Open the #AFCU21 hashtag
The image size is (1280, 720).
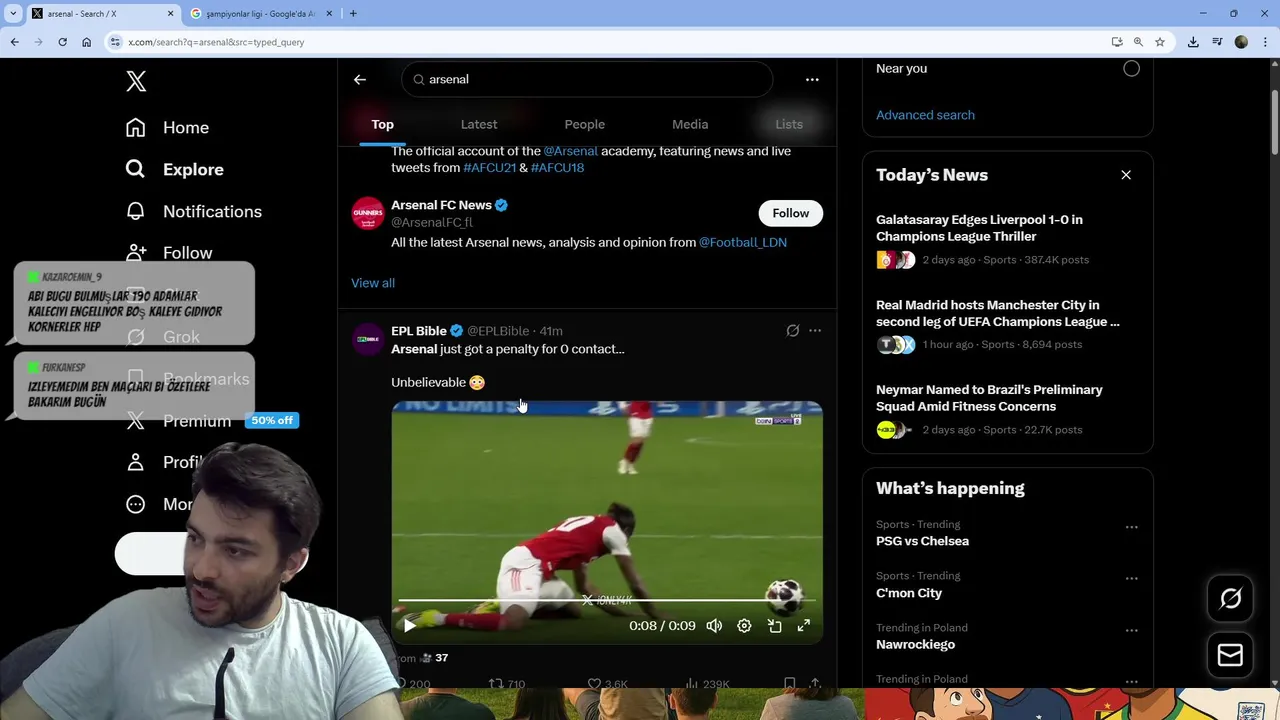[x=489, y=168]
